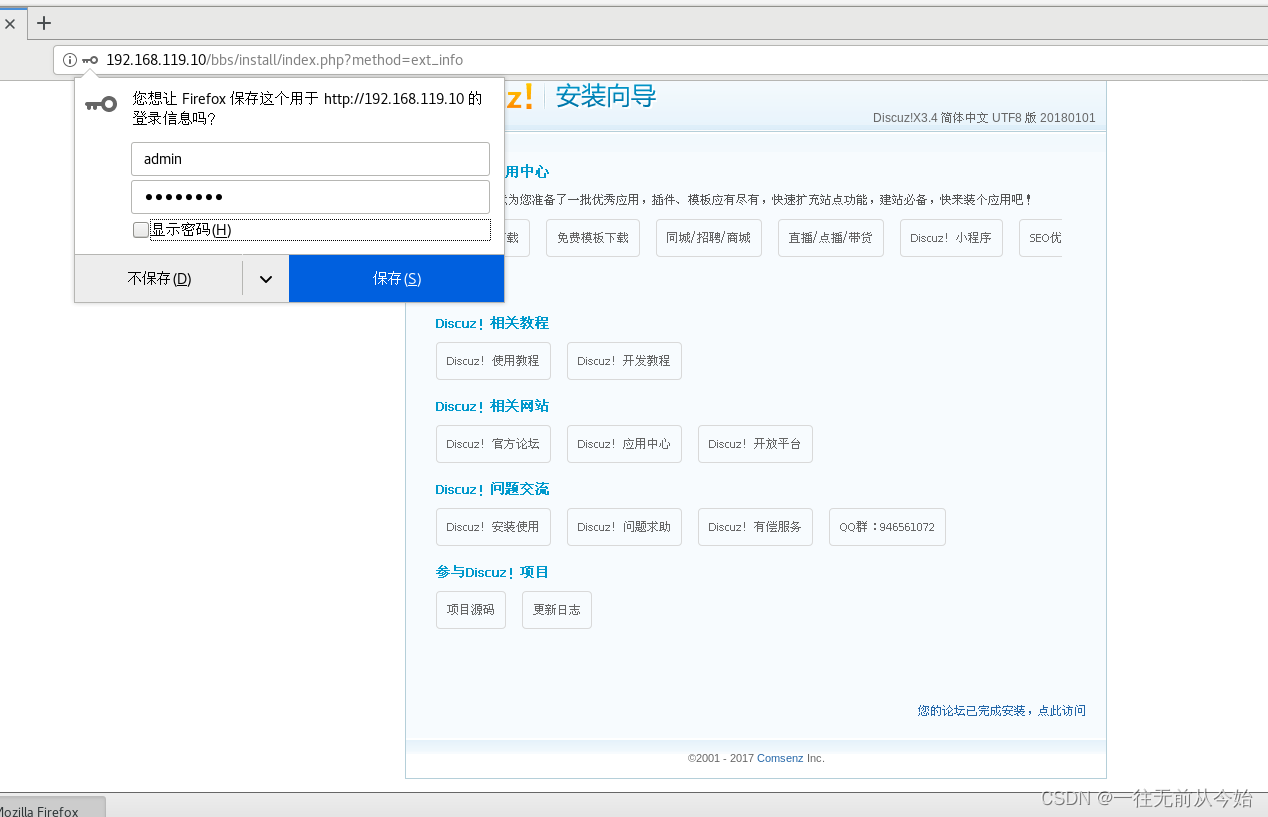Open a new tab with the plus icon
This screenshot has width=1268, height=817.
click(44, 23)
